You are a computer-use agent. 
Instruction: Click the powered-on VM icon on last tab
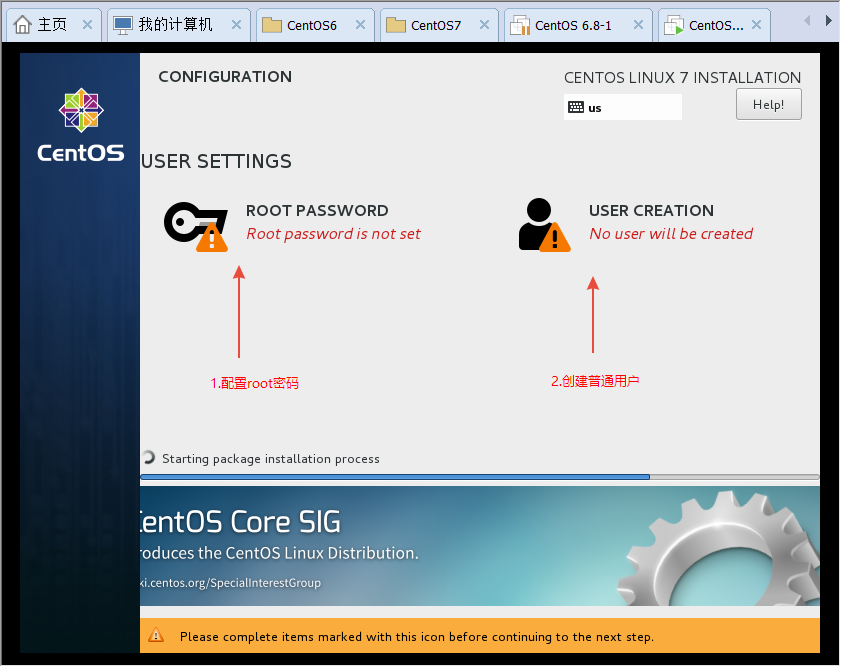[x=674, y=25]
